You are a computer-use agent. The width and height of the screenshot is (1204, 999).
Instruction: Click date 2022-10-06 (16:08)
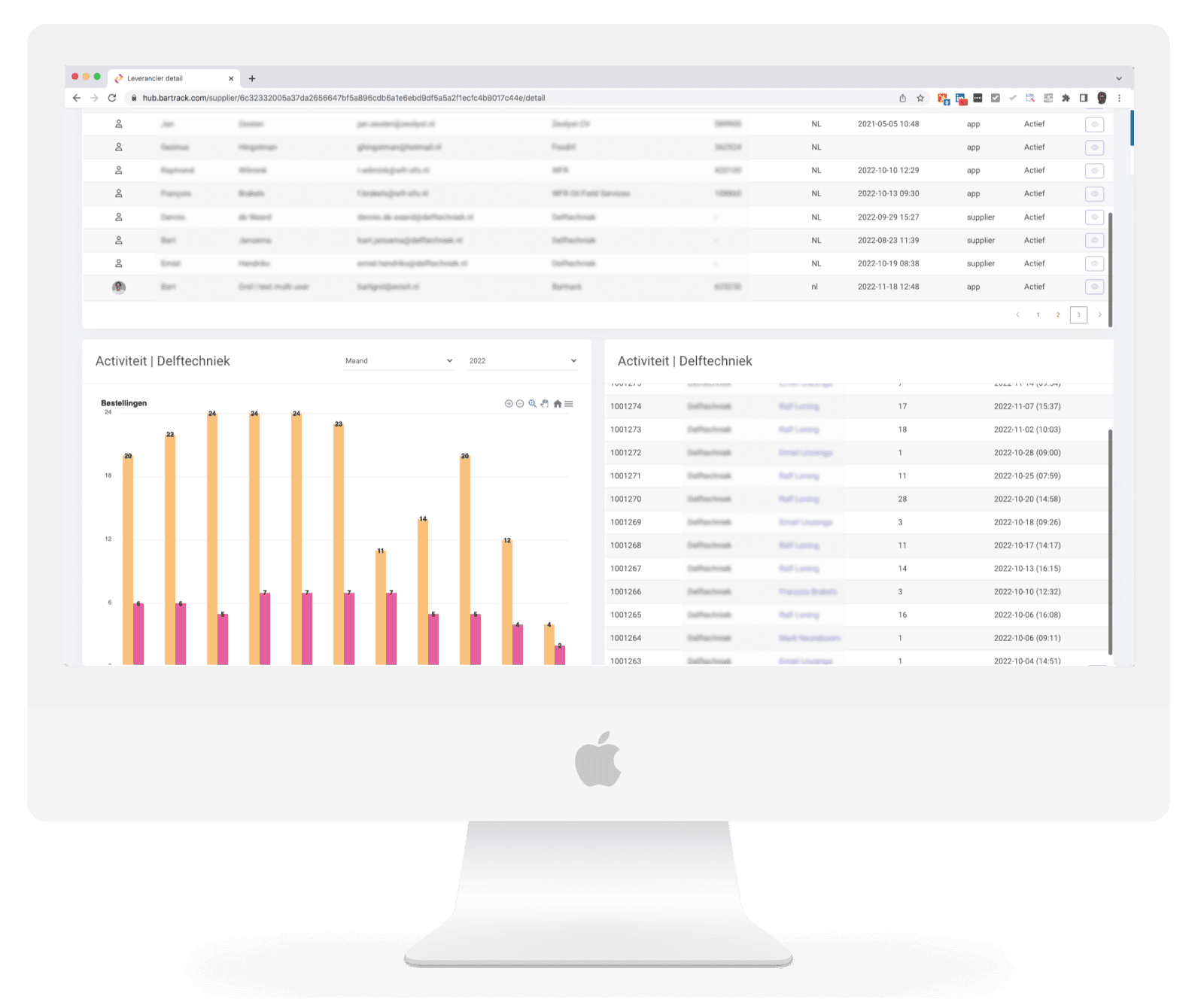[x=1027, y=615]
